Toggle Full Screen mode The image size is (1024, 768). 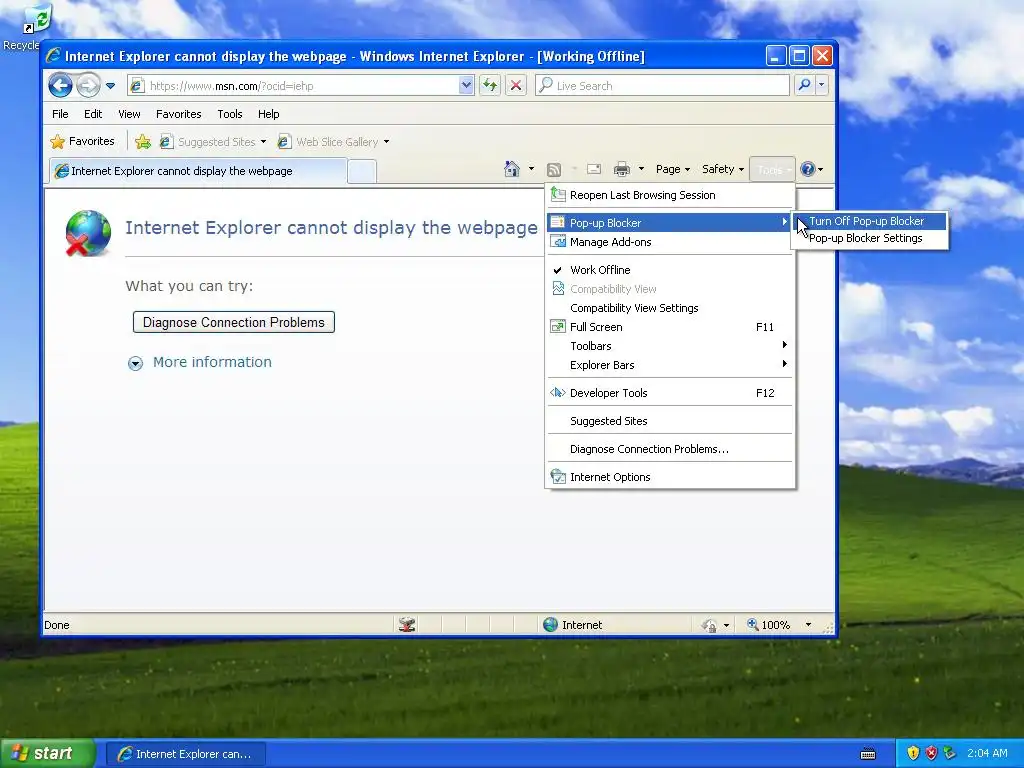[x=670, y=327]
